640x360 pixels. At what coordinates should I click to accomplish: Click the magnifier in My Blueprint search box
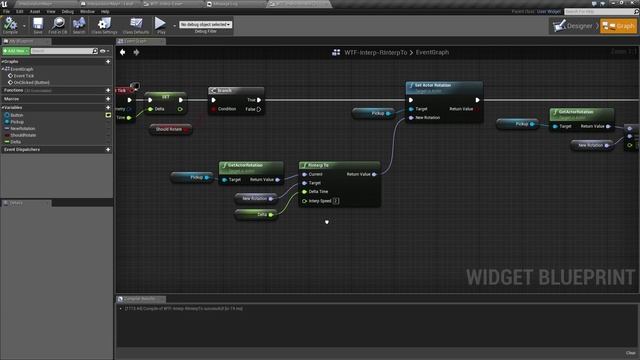95,51
